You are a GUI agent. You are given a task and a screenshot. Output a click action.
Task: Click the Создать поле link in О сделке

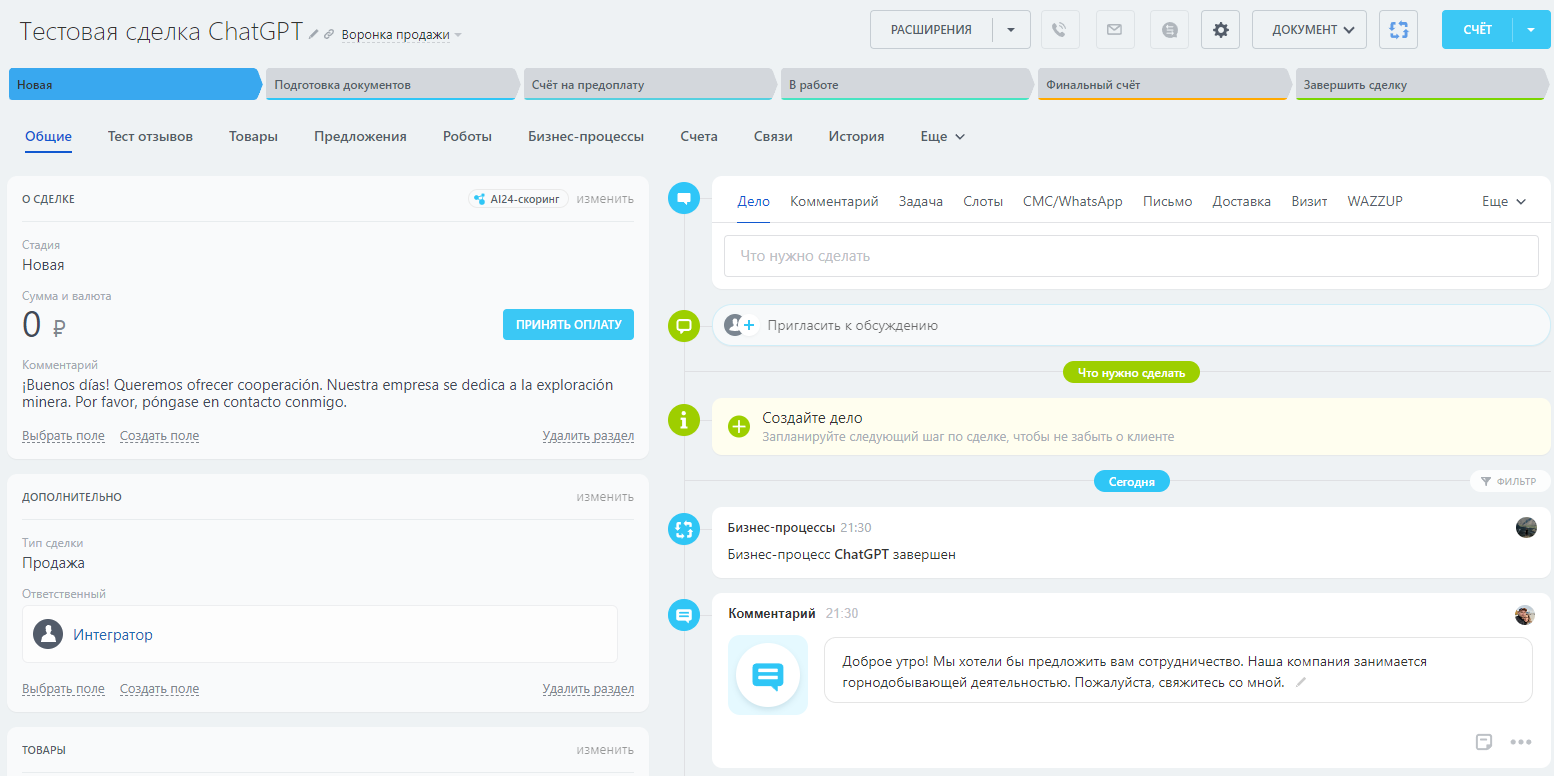(x=159, y=436)
